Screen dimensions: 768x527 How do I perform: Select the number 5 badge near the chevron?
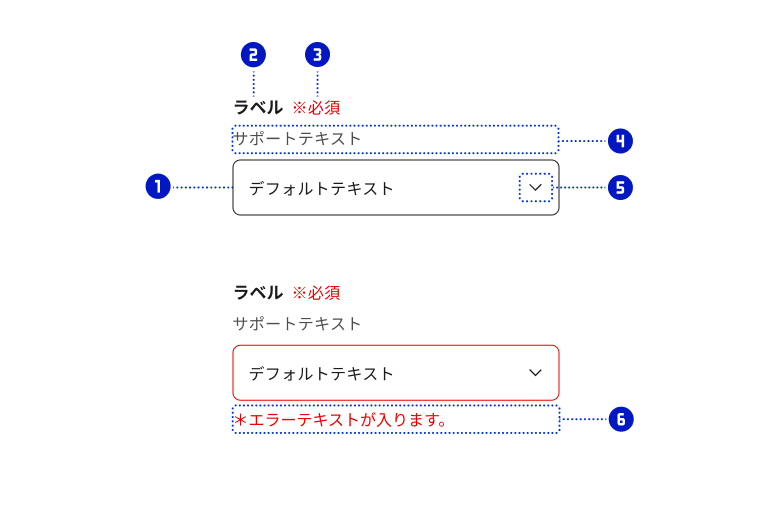[x=620, y=188]
